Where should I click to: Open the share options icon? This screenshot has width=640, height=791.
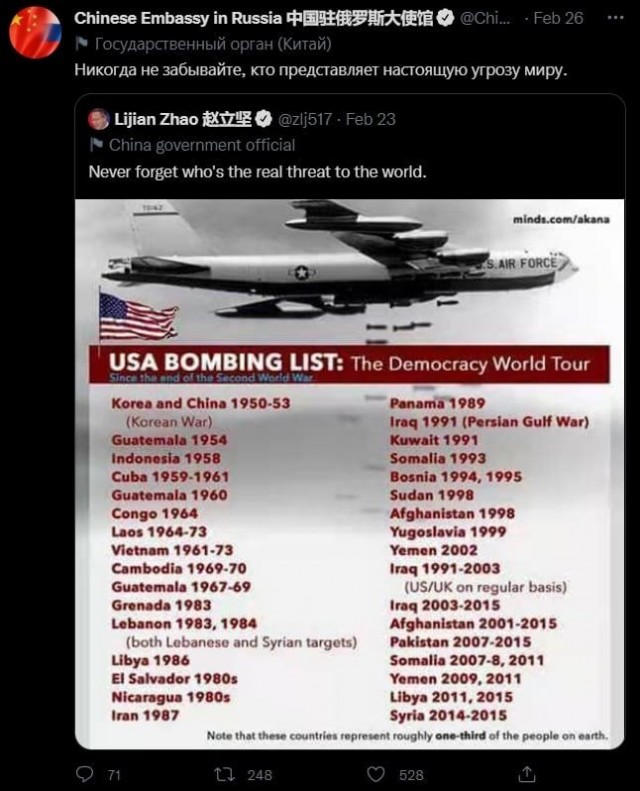pos(527,773)
